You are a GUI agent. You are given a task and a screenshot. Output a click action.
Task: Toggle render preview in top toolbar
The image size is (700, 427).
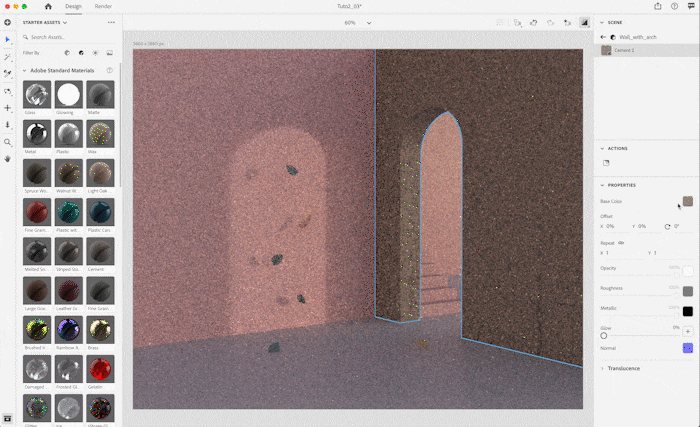click(x=584, y=22)
